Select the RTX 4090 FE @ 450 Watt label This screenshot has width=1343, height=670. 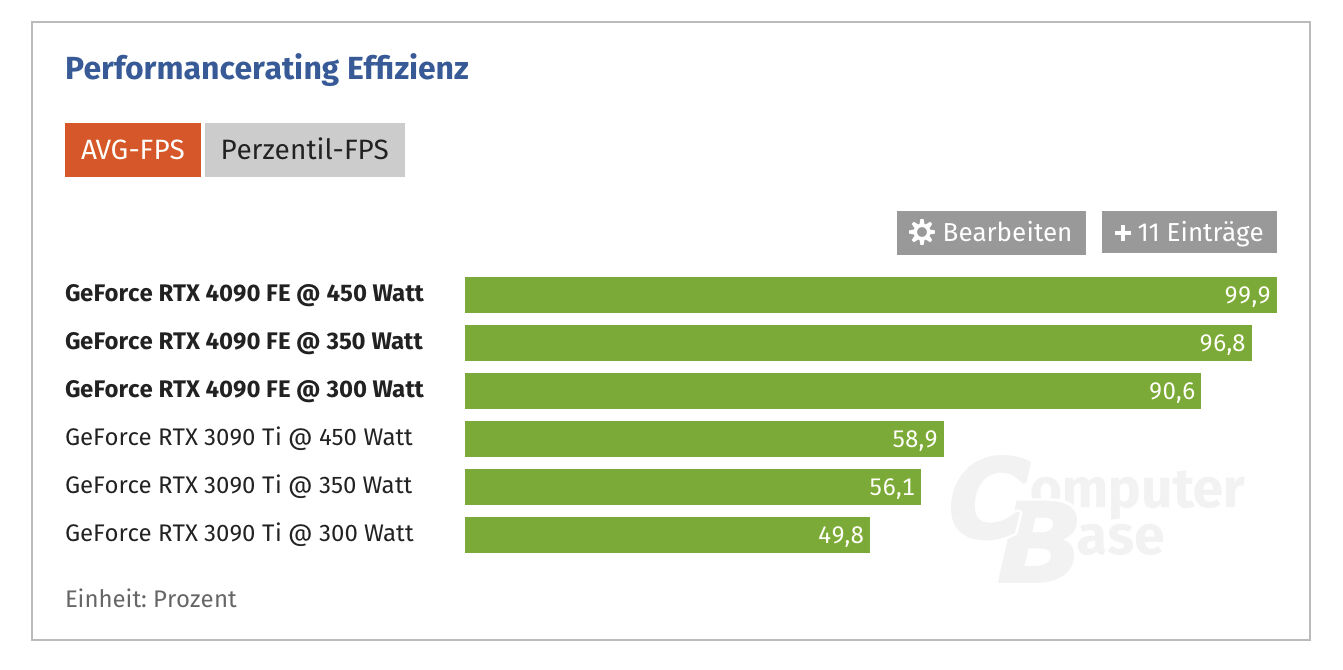click(x=244, y=294)
